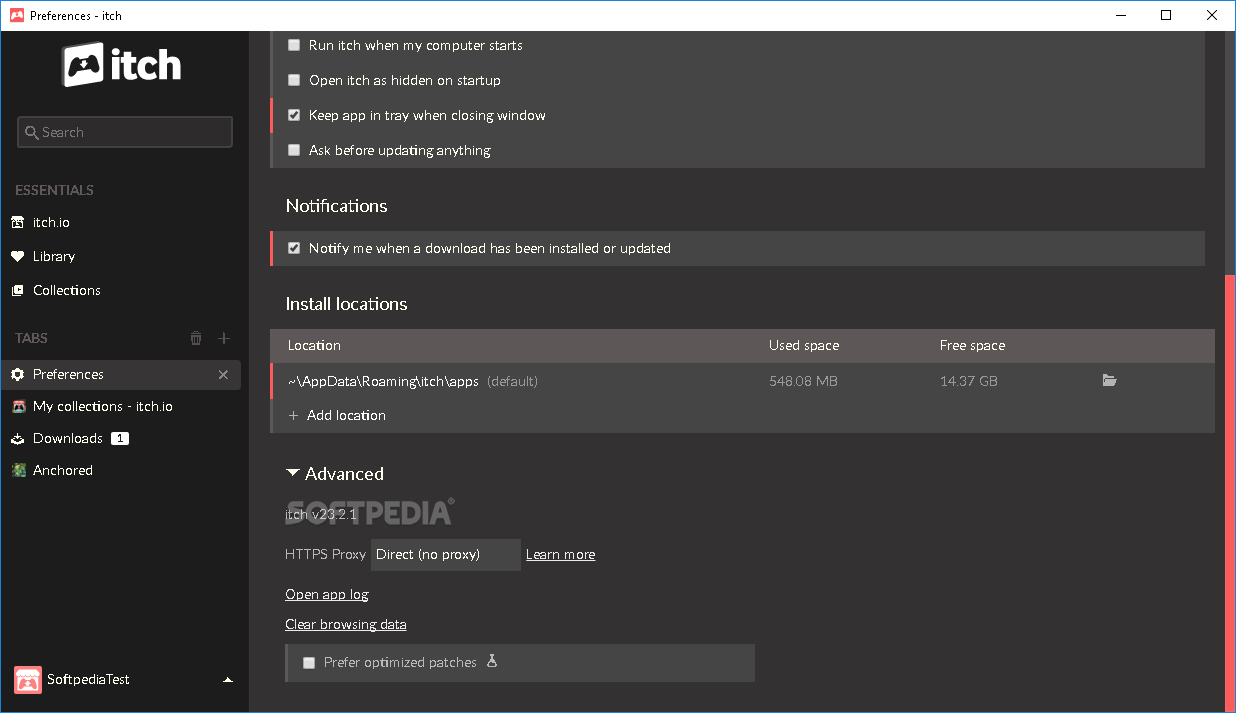1236x713 pixels.
Task: Collapse the Advanced section triangle
Action: click(x=292, y=473)
